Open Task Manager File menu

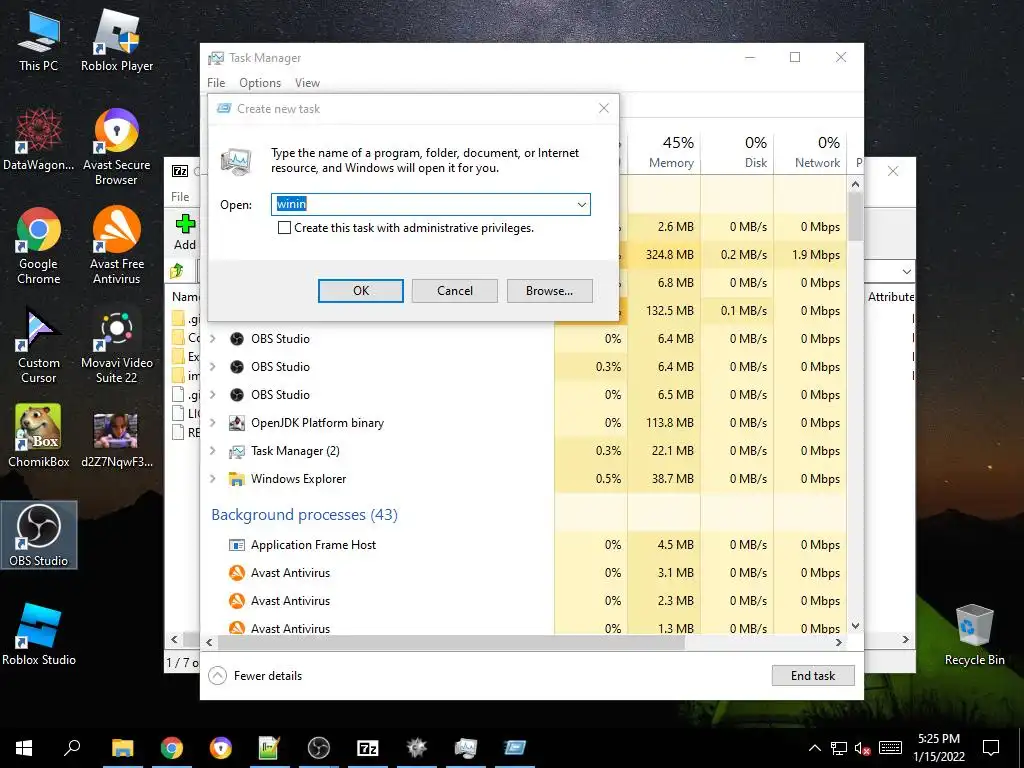pos(216,83)
